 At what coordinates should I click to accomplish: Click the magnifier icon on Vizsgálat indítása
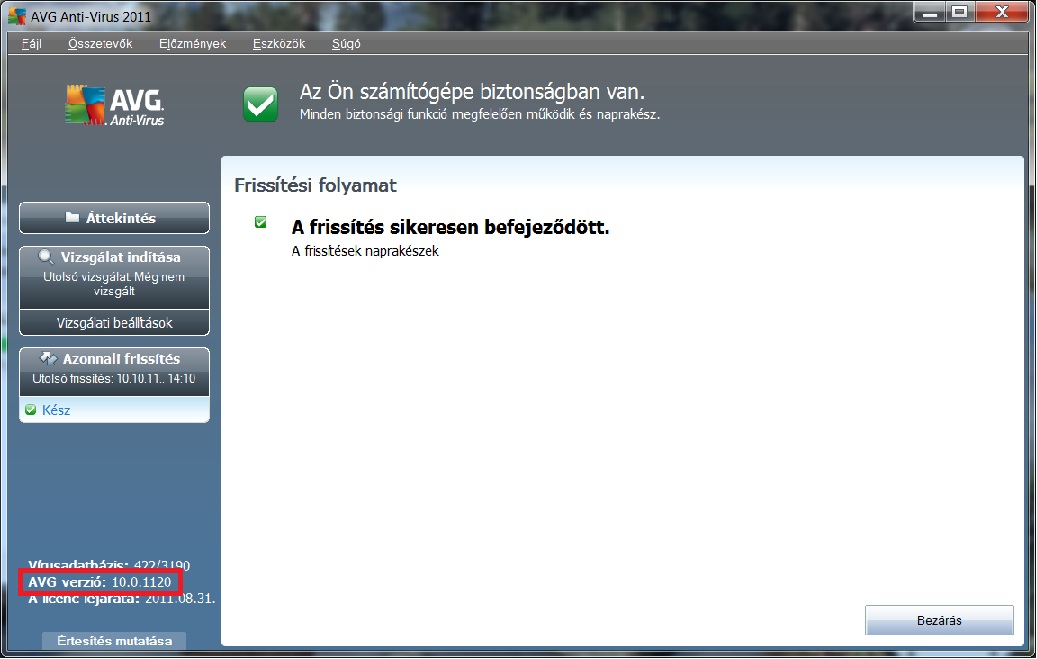click(x=46, y=257)
